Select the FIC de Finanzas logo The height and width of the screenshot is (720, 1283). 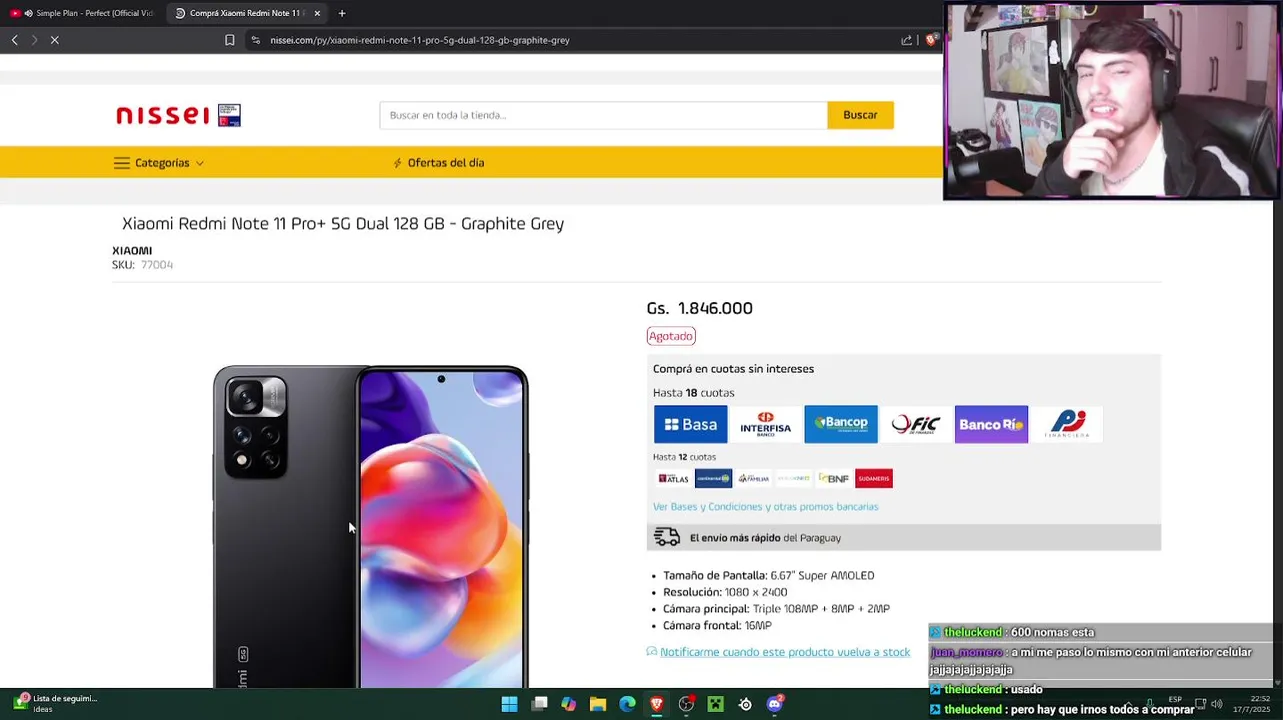click(916, 424)
